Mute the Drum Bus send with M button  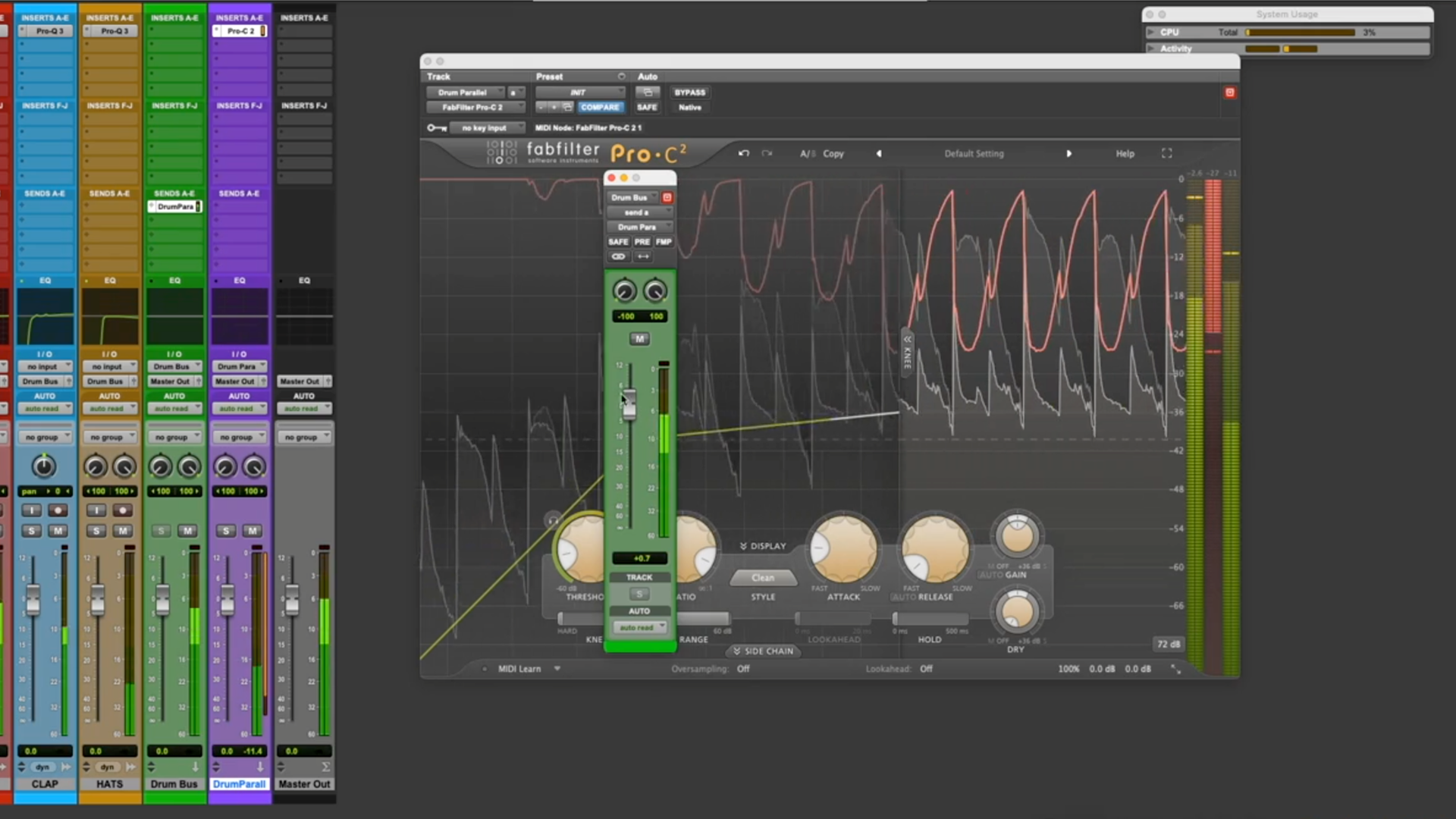pyautogui.click(x=639, y=339)
